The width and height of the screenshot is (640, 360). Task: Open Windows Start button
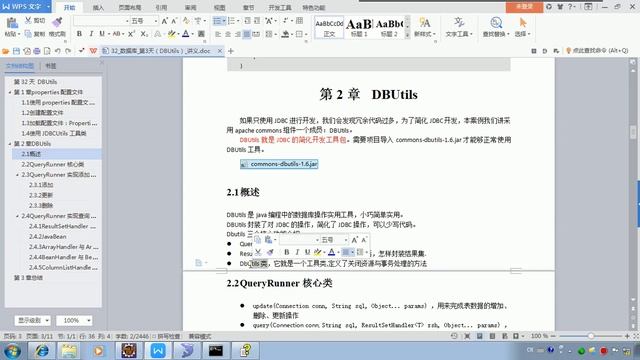pyautogui.click(x=12, y=351)
